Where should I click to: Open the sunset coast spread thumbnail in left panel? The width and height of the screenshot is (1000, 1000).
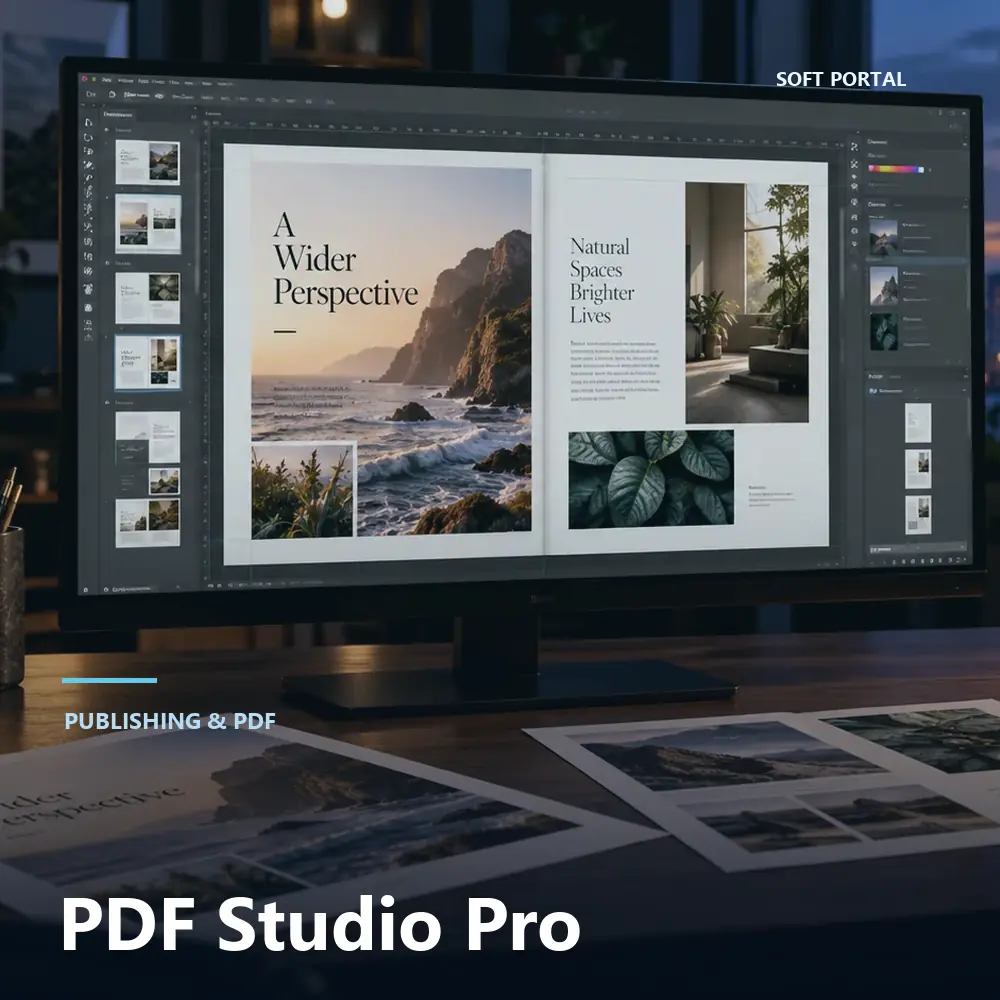tap(148, 224)
